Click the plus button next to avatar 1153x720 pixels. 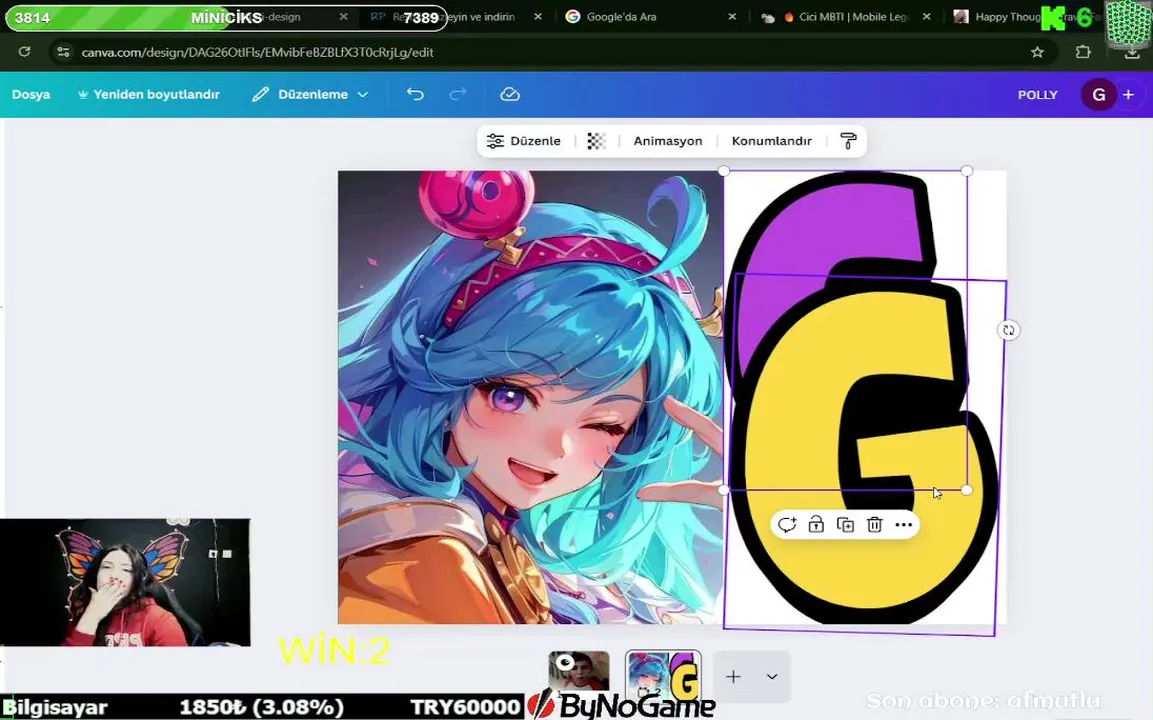pyautogui.click(x=1128, y=95)
